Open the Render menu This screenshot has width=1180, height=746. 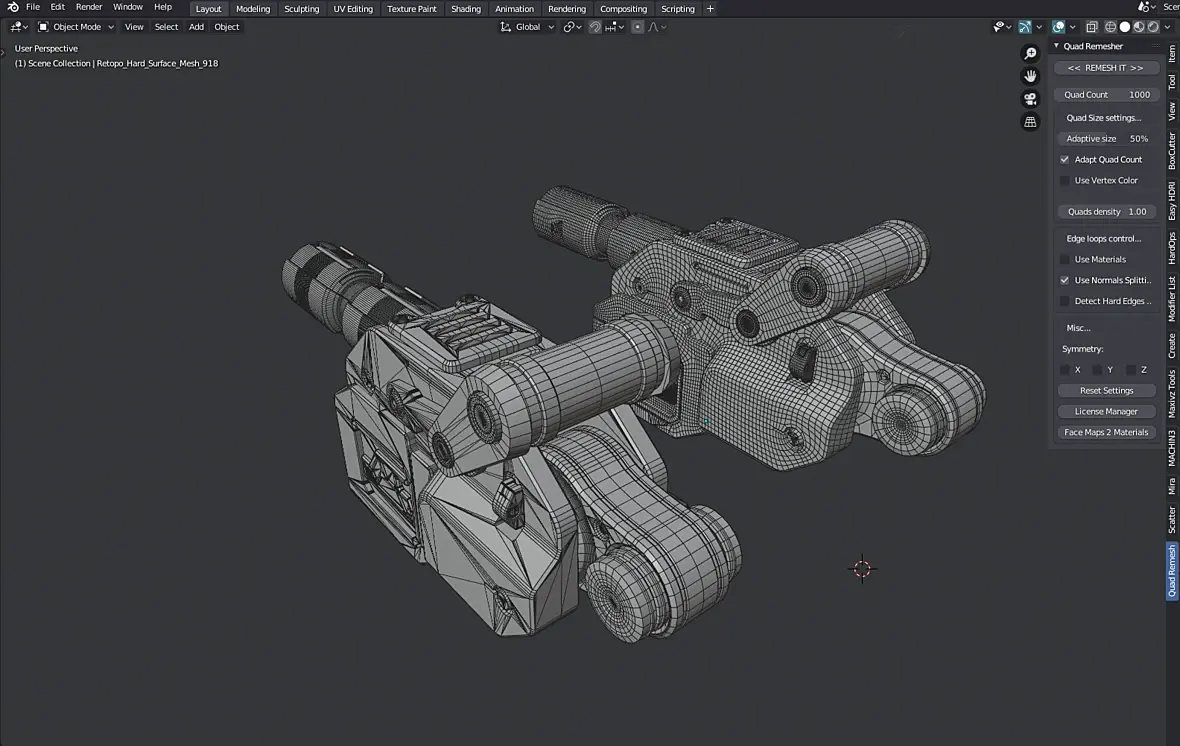pyautogui.click(x=89, y=7)
